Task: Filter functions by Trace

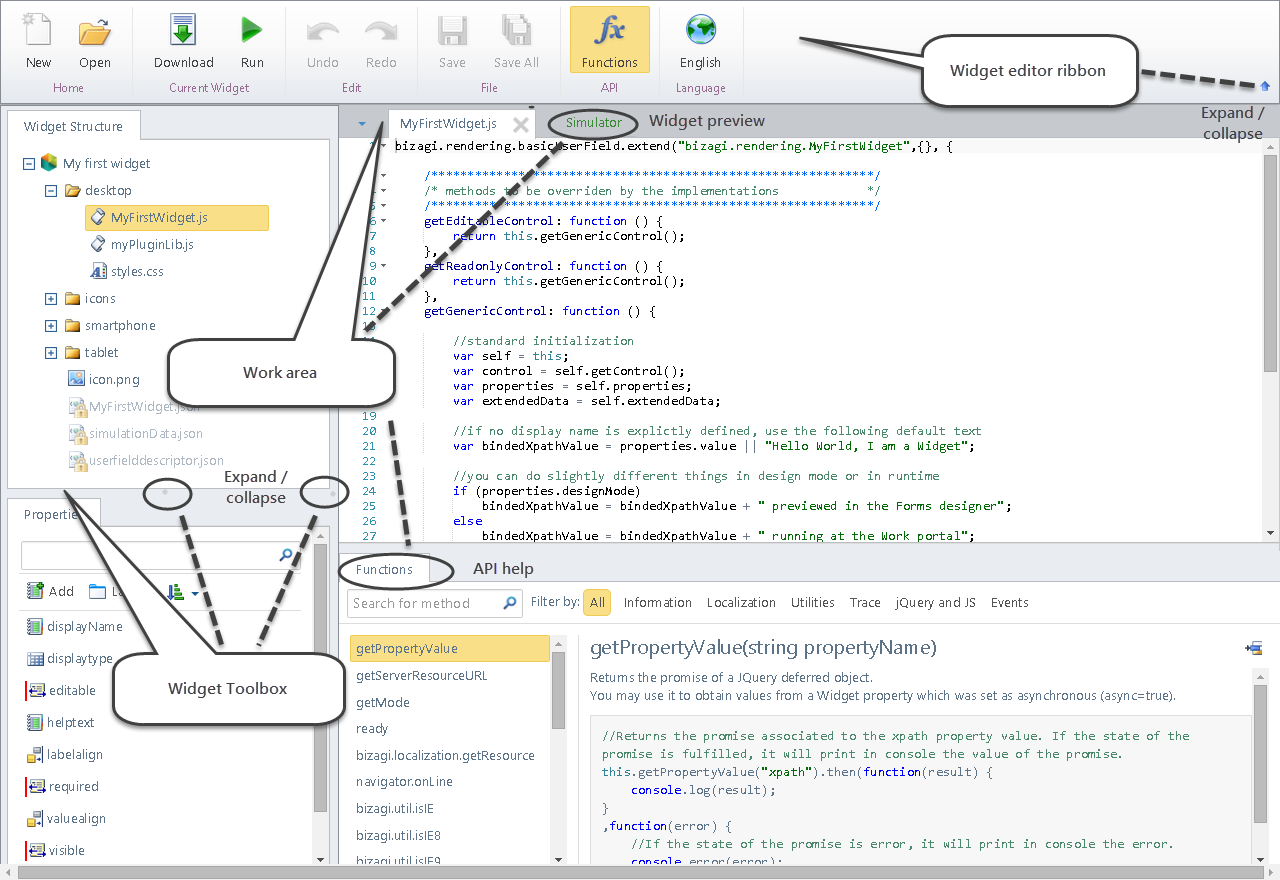Action: [865, 602]
